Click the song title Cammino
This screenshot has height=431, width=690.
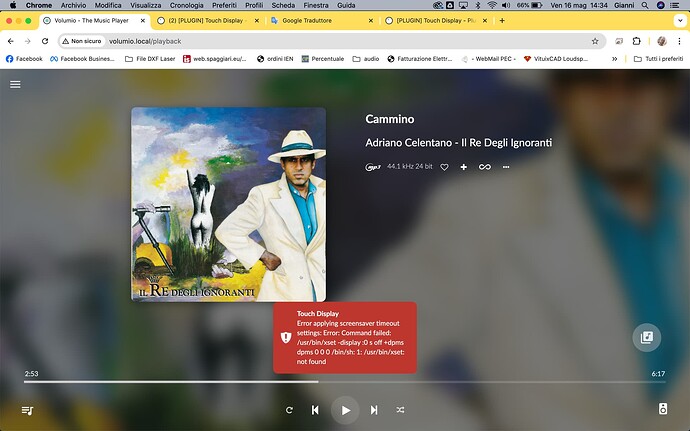[390, 119]
